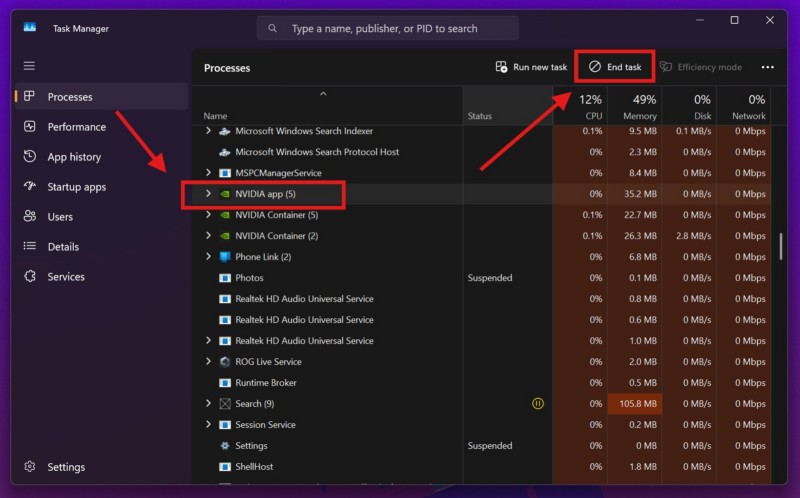800x498 pixels.
Task: Open App history from the sidebar
Action: [x=74, y=157]
